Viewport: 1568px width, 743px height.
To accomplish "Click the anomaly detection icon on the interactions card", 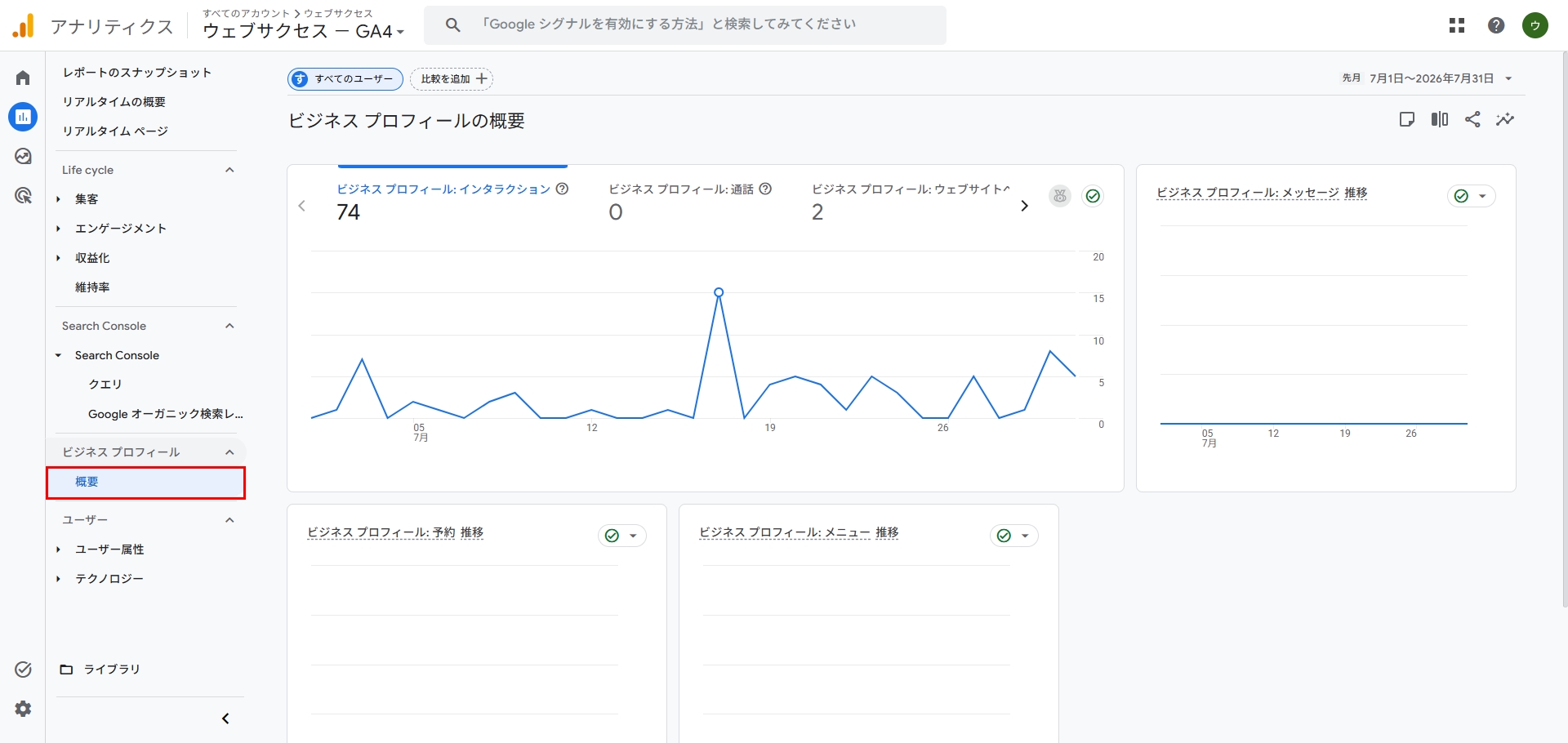I will (x=1060, y=196).
